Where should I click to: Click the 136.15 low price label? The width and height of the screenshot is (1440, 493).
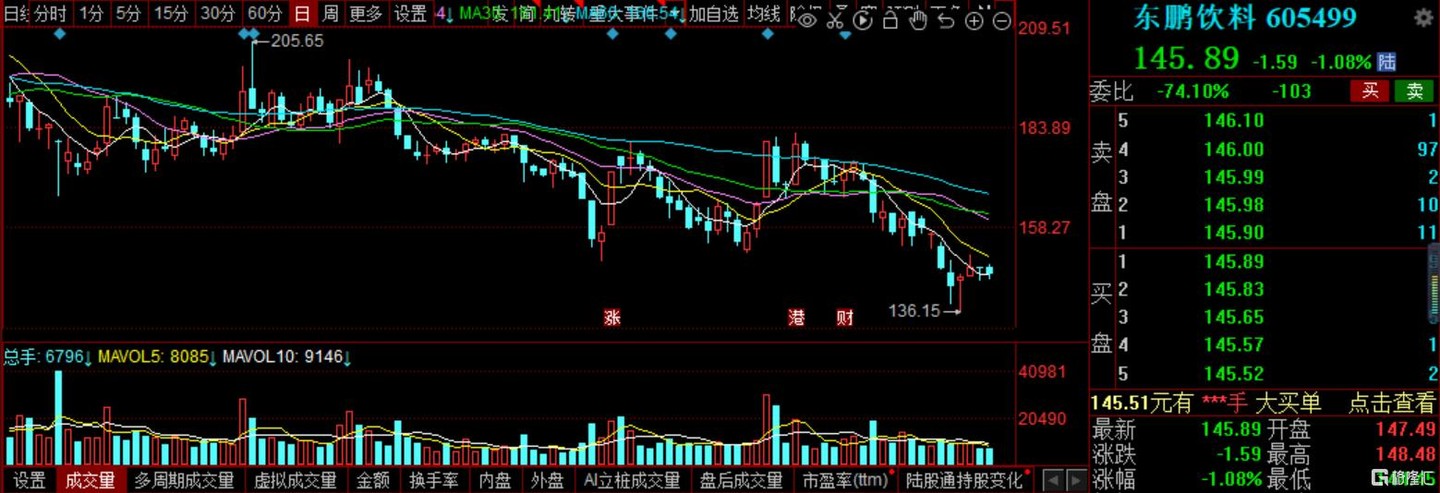914,311
